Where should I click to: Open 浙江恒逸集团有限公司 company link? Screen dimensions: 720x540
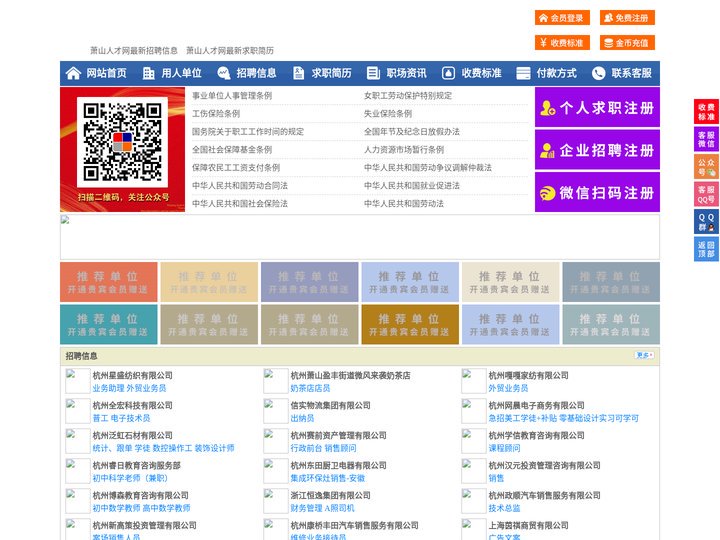331,495
